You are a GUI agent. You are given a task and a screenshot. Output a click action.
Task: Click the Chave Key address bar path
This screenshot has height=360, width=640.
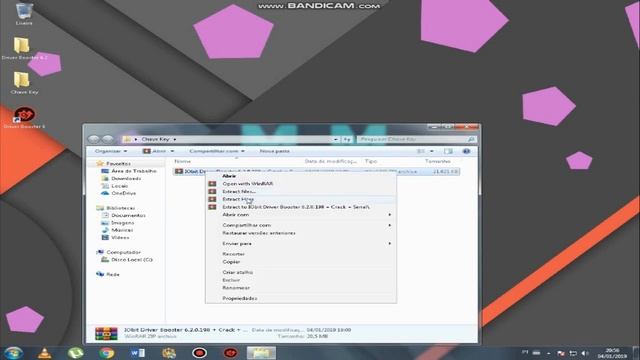(x=155, y=139)
